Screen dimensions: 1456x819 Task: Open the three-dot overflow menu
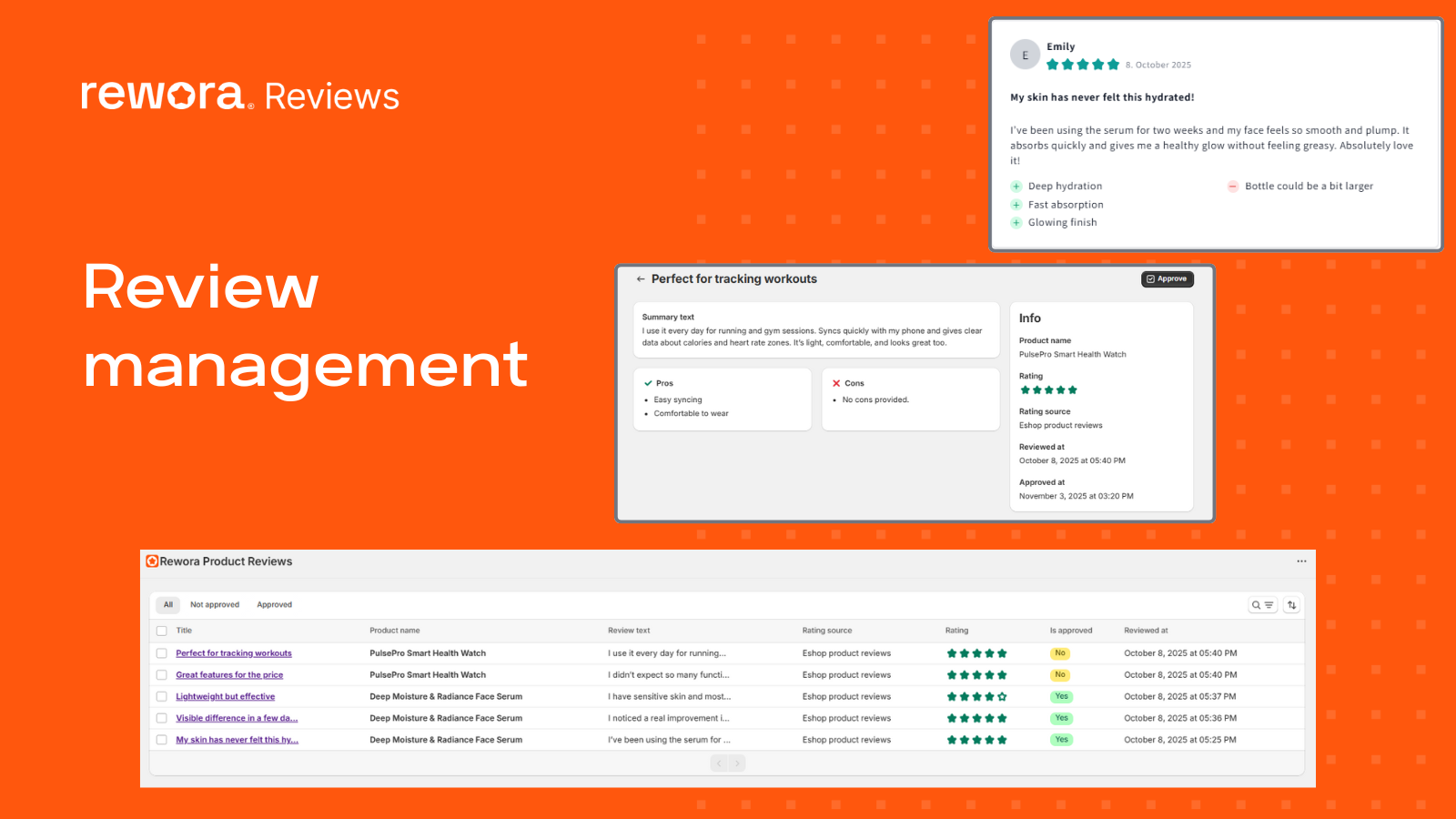pyautogui.click(x=1301, y=561)
